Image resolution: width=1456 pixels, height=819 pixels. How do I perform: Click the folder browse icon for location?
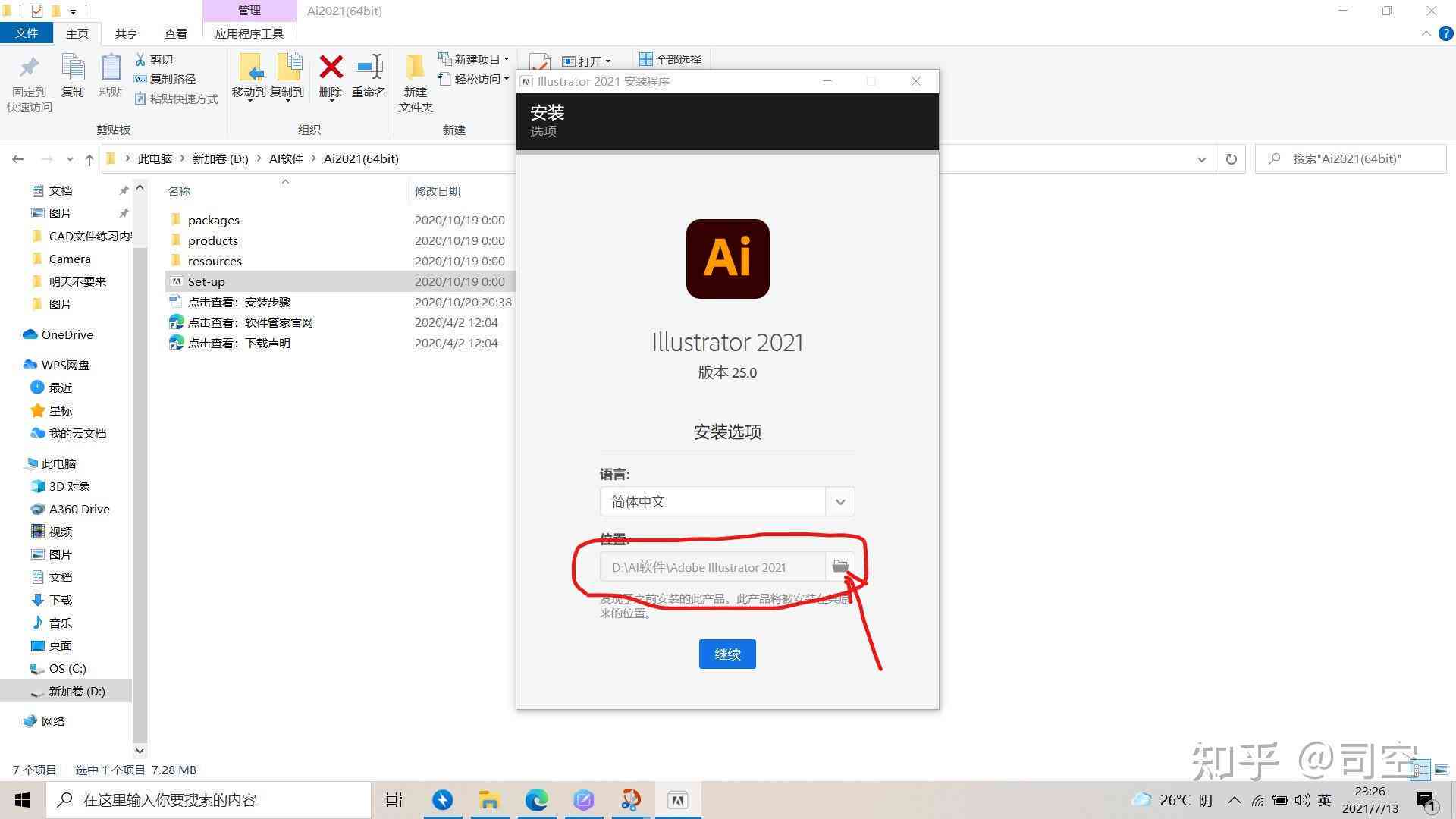pyautogui.click(x=839, y=567)
